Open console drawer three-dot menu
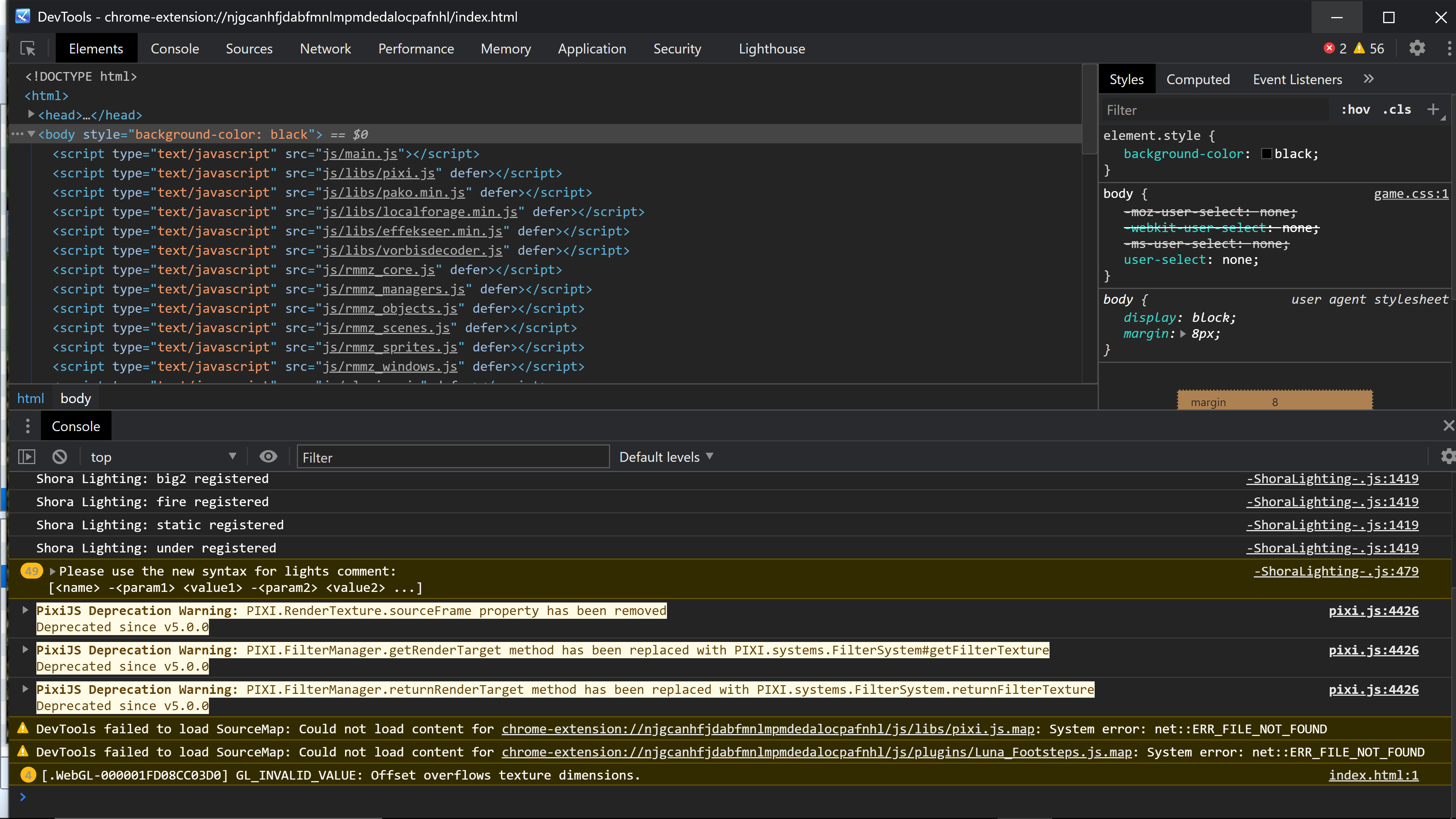Image resolution: width=1456 pixels, height=819 pixels. click(28, 426)
